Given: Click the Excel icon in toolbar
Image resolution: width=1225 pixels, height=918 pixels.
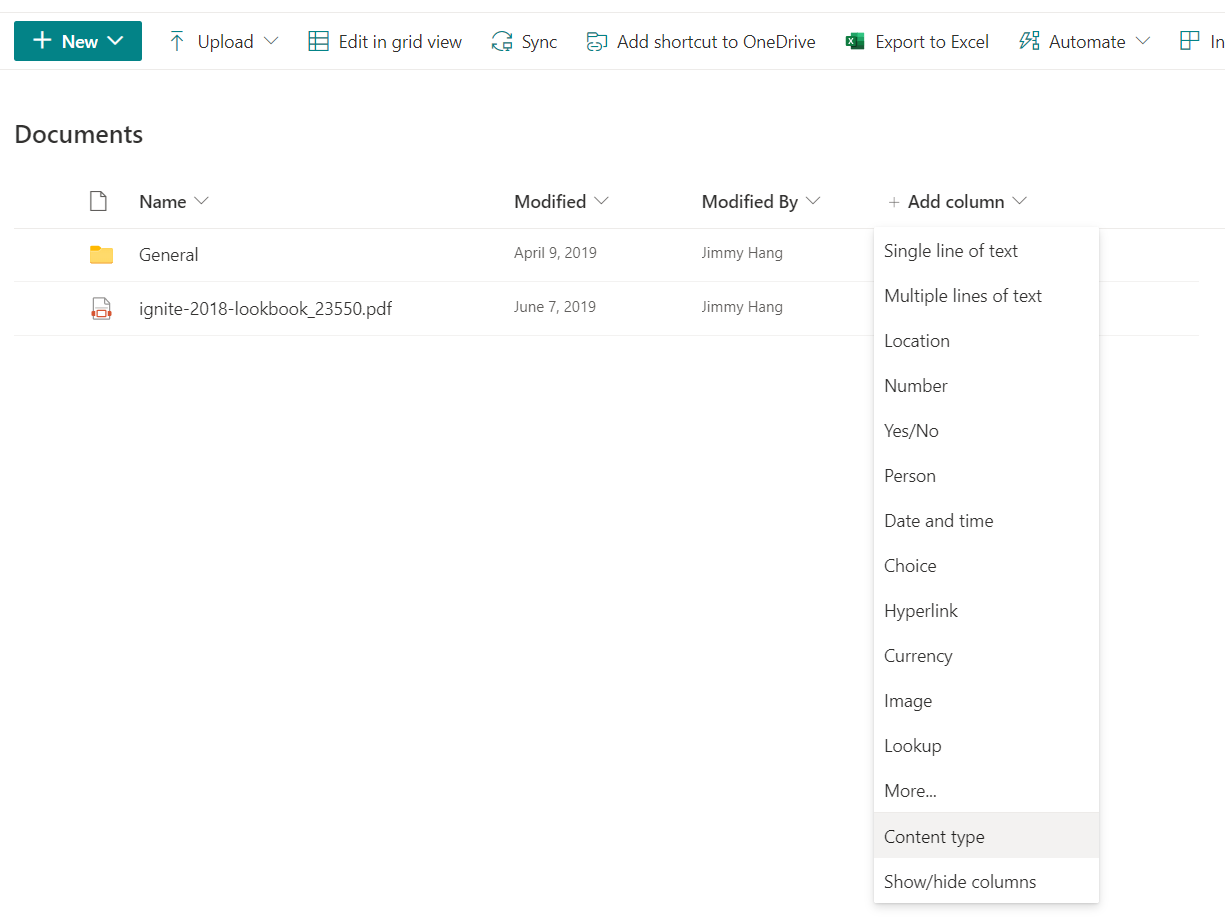Looking at the screenshot, I should (x=855, y=41).
